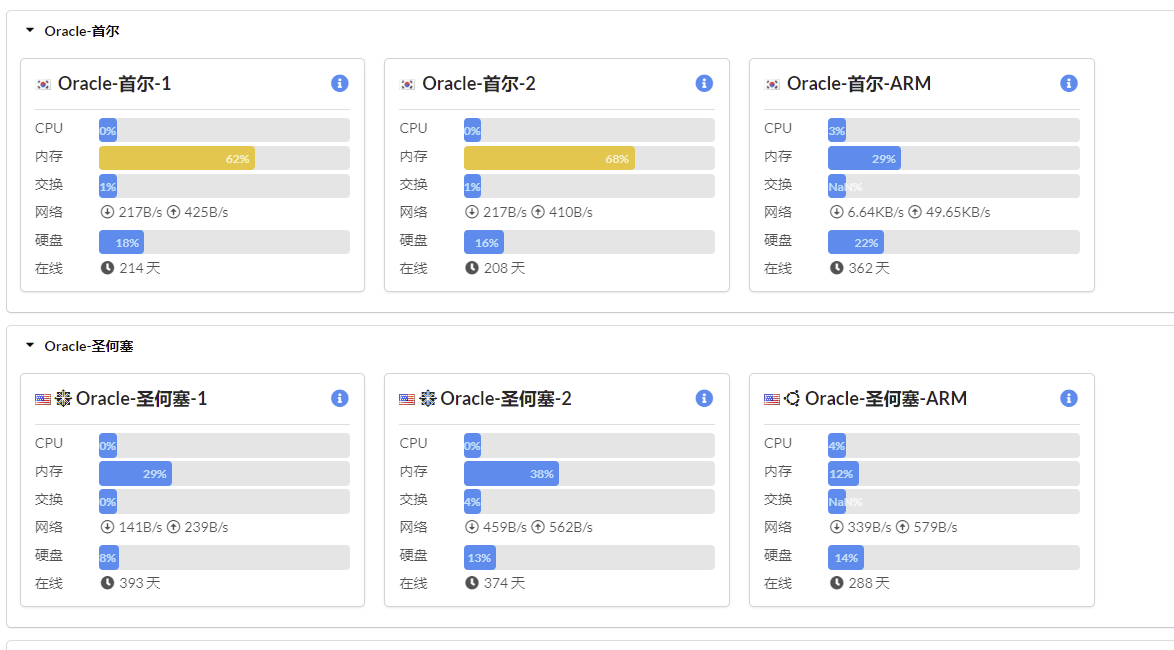Click the uptime clock icon on Oracle-首尔-1
This screenshot has height=650, width=1174.
click(107, 268)
